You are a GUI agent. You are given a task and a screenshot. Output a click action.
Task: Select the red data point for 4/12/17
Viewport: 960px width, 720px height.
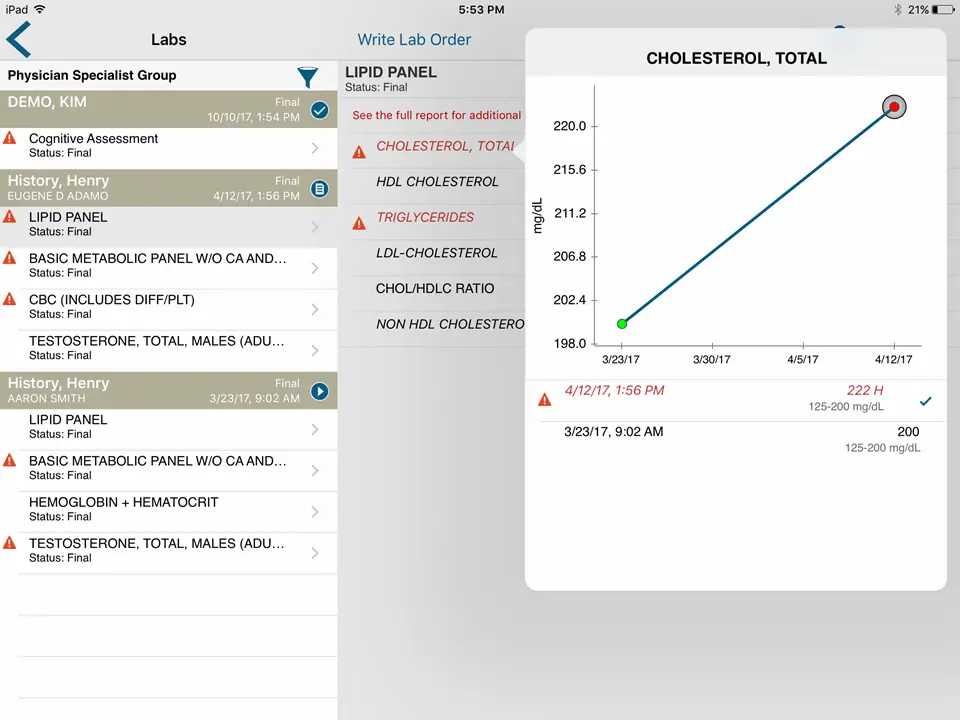pyautogui.click(x=893, y=106)
